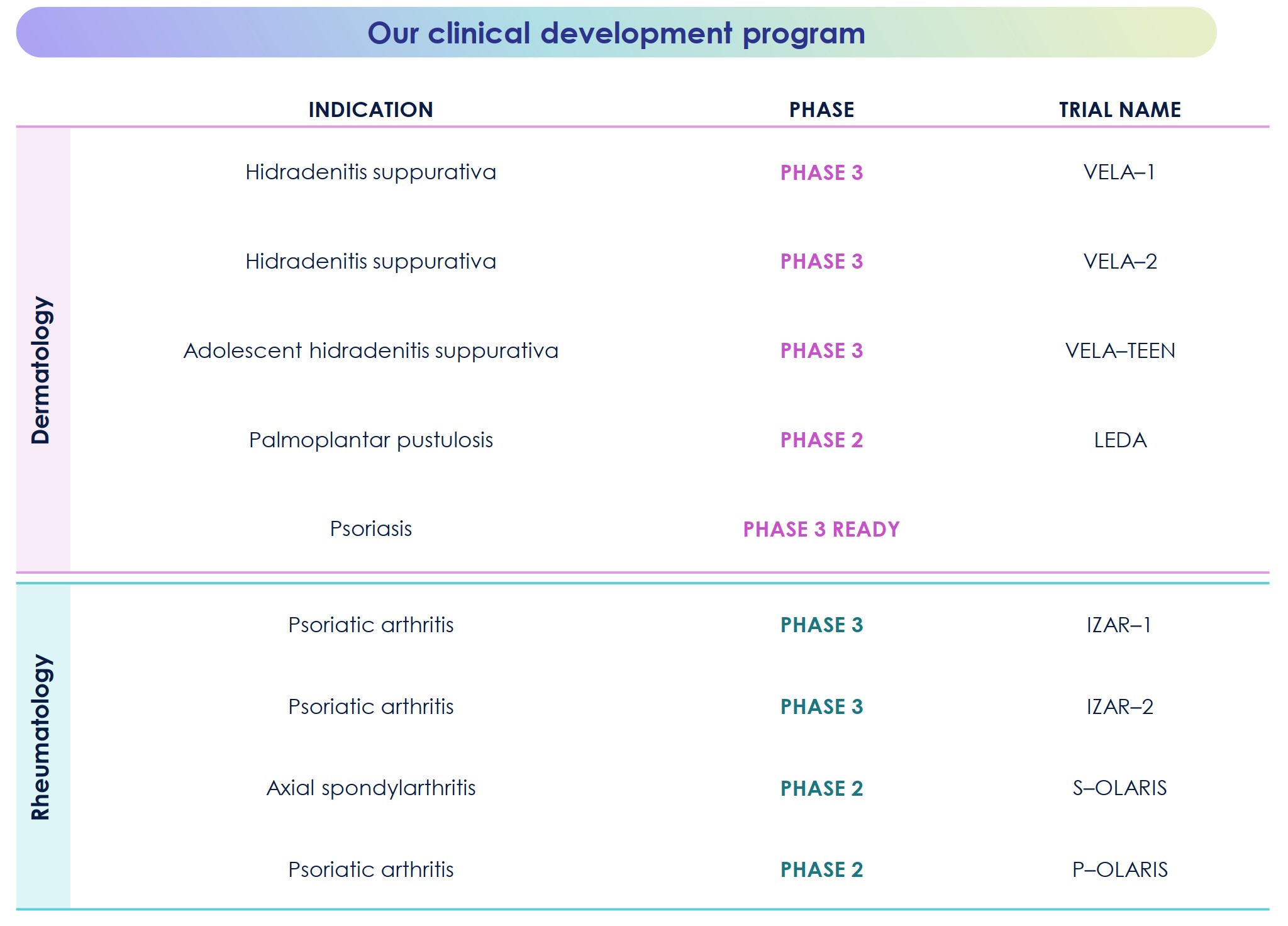This screenshot has width=1288, height=926.
Task: Click the 'Our clinical development program' title banner
Action: 616,33
